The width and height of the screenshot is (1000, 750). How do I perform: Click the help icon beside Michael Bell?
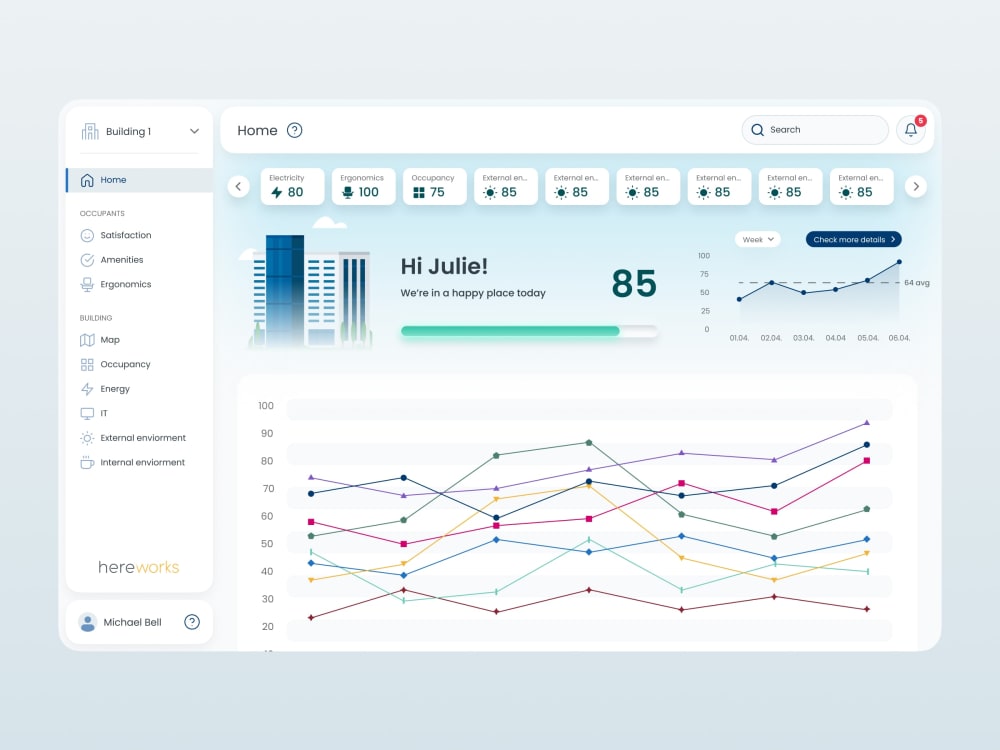pos(192,622)
